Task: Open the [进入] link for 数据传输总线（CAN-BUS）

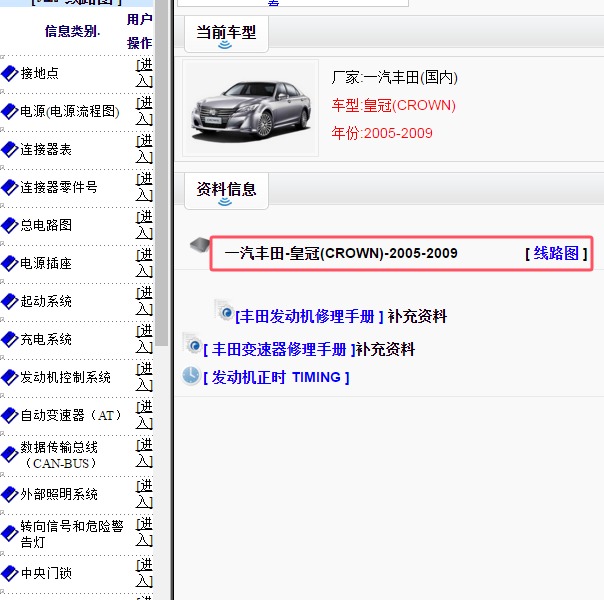Action: (144, 453)
